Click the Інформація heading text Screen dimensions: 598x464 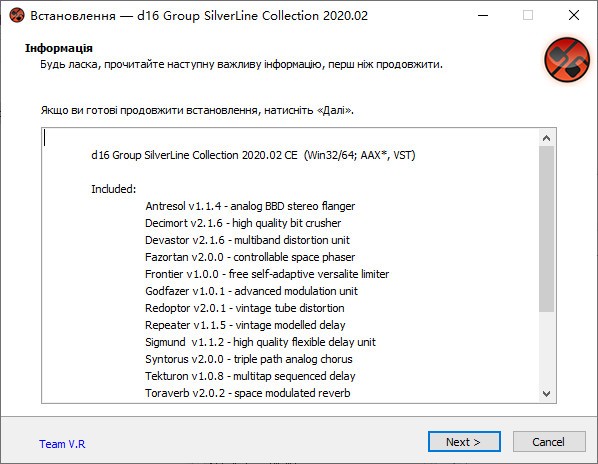click(x=59, y=48)
